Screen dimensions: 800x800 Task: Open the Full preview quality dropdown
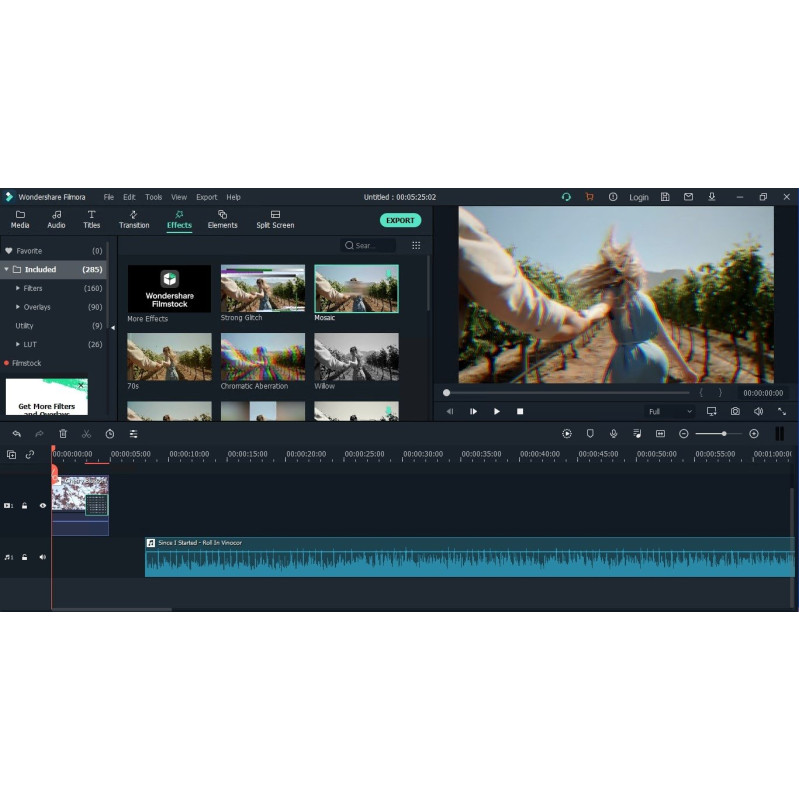669,411
